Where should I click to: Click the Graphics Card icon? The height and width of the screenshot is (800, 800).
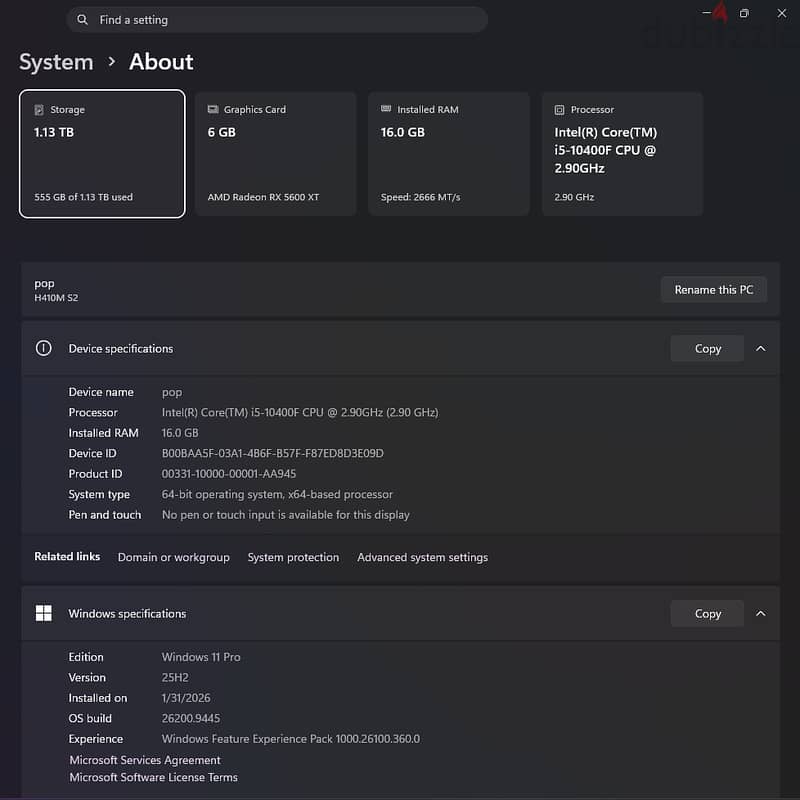click(x=213, y=109)
